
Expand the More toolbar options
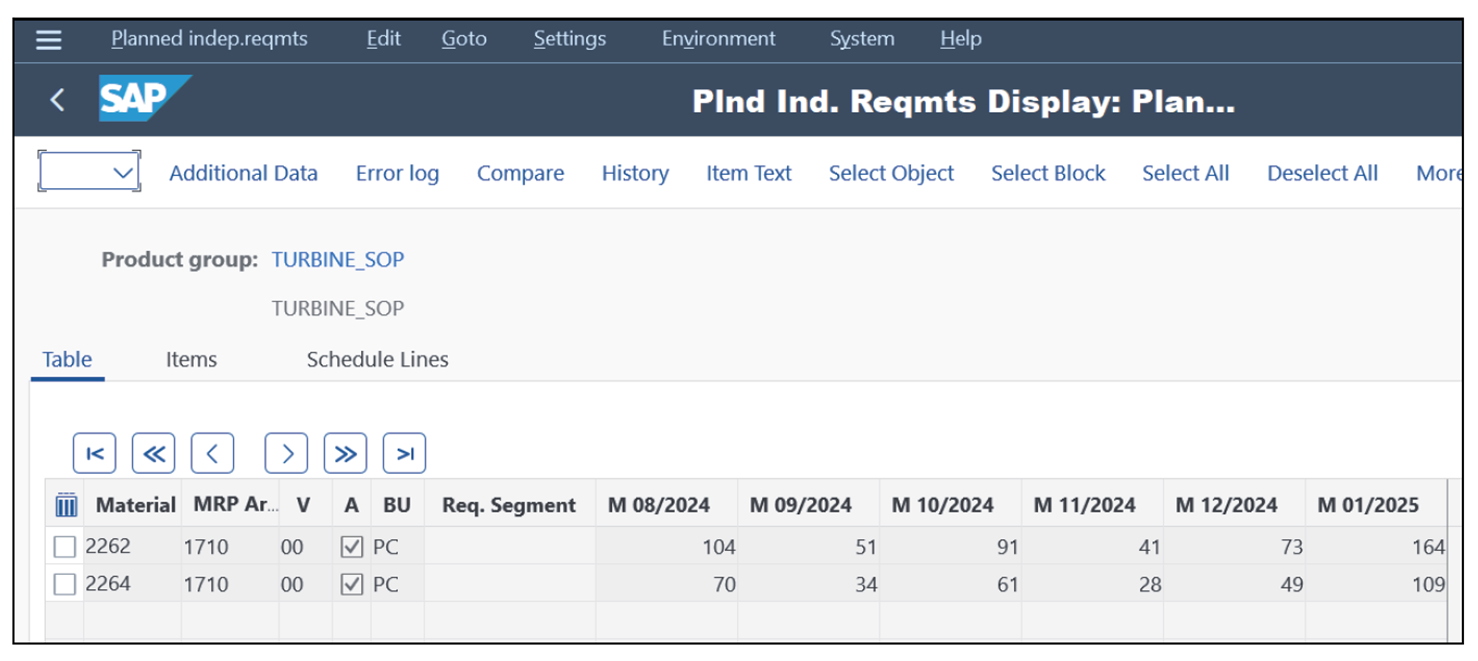coord(1438,173)
